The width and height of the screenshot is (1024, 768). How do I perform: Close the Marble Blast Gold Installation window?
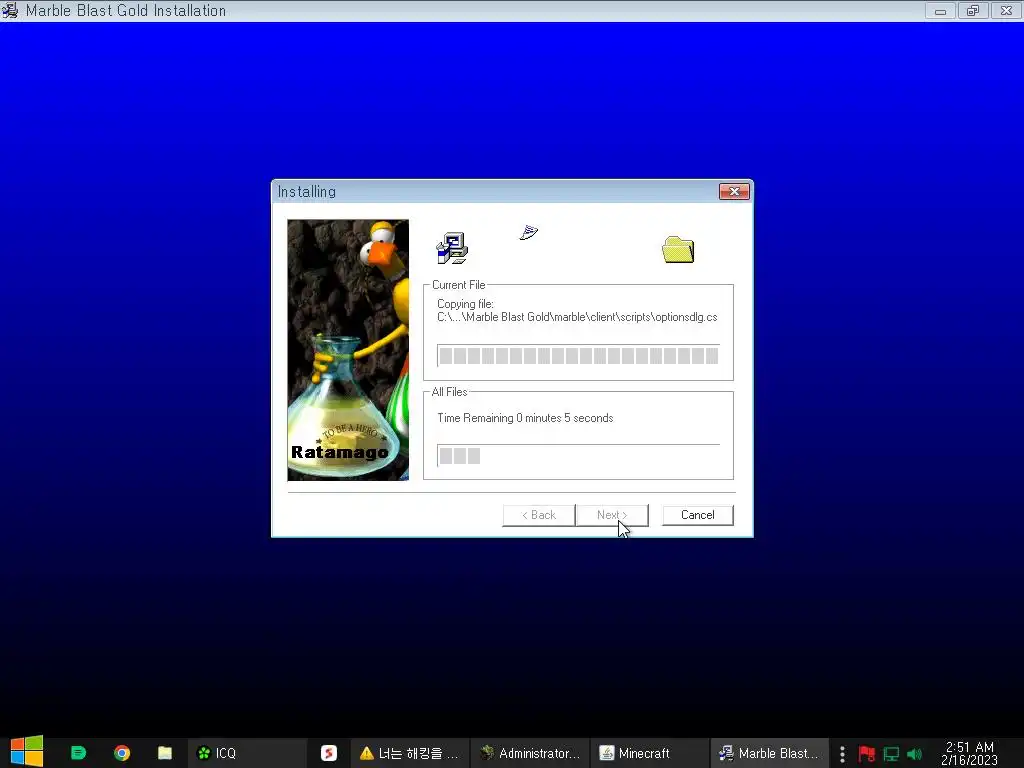point(1006,11)
